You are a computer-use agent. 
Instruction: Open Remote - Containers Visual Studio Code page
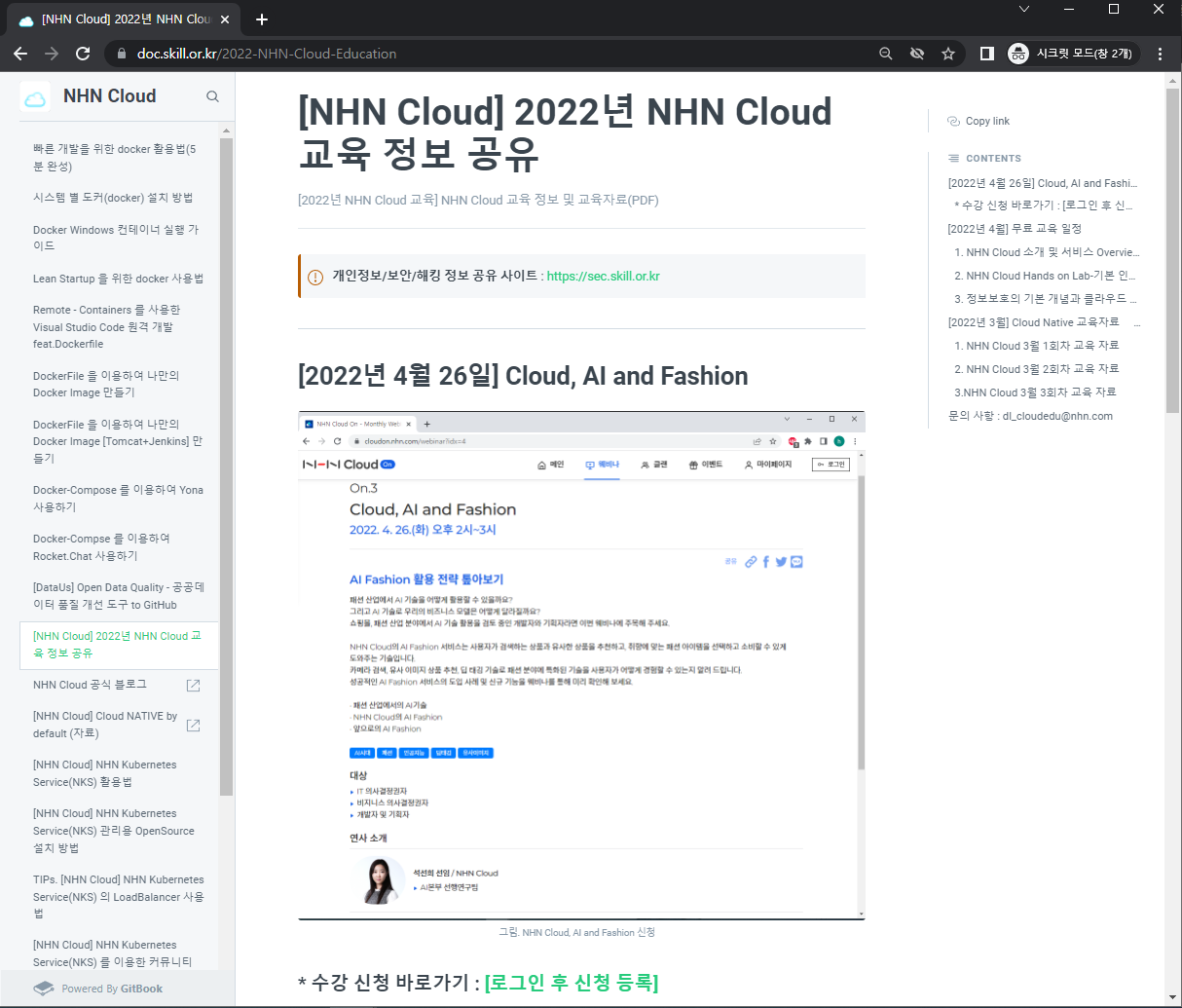pos(118,326)
